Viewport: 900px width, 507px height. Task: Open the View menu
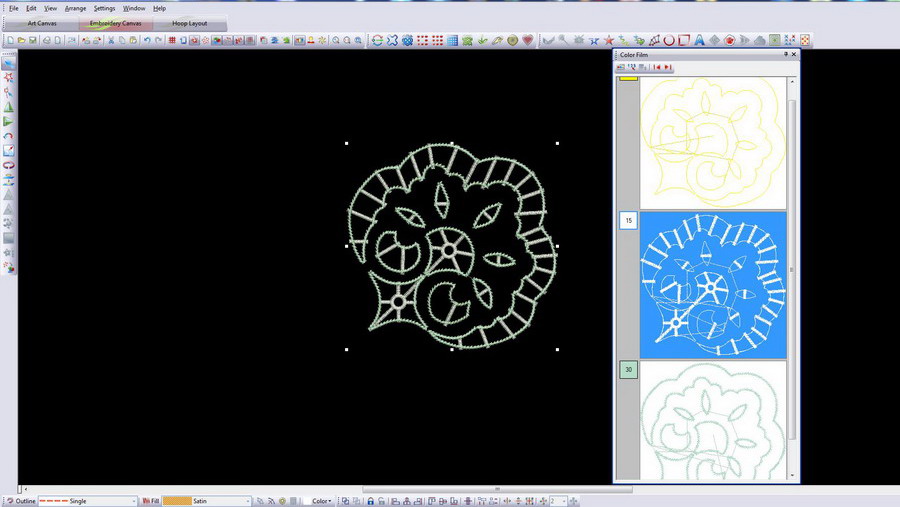pos(51,9)
